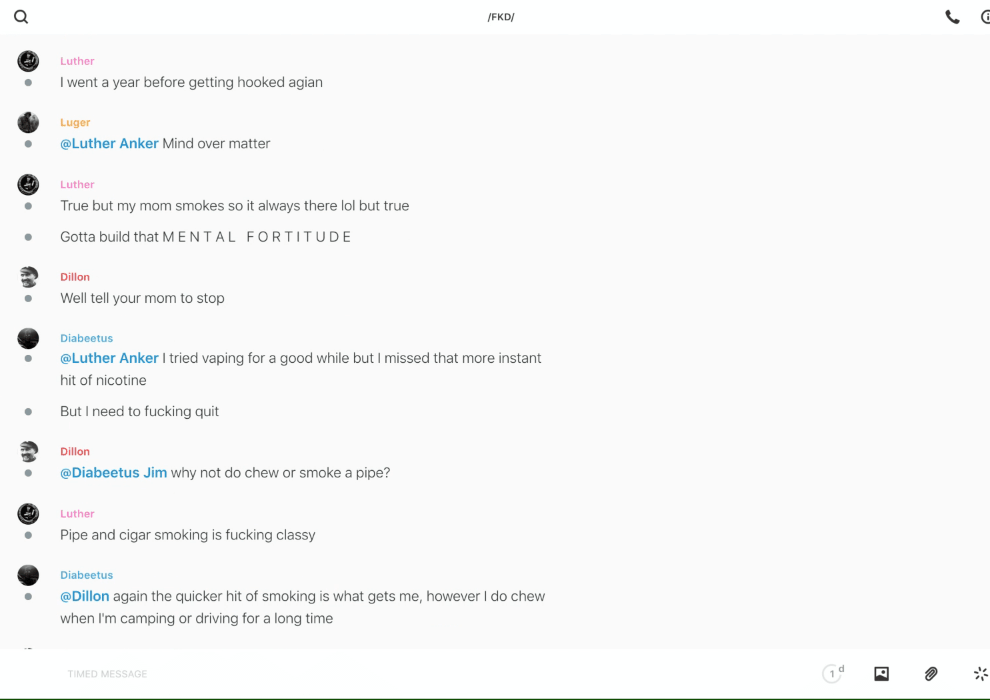
Task: Open @Luther Anker mention in Luger's message
Action: (x=109, y=144)
